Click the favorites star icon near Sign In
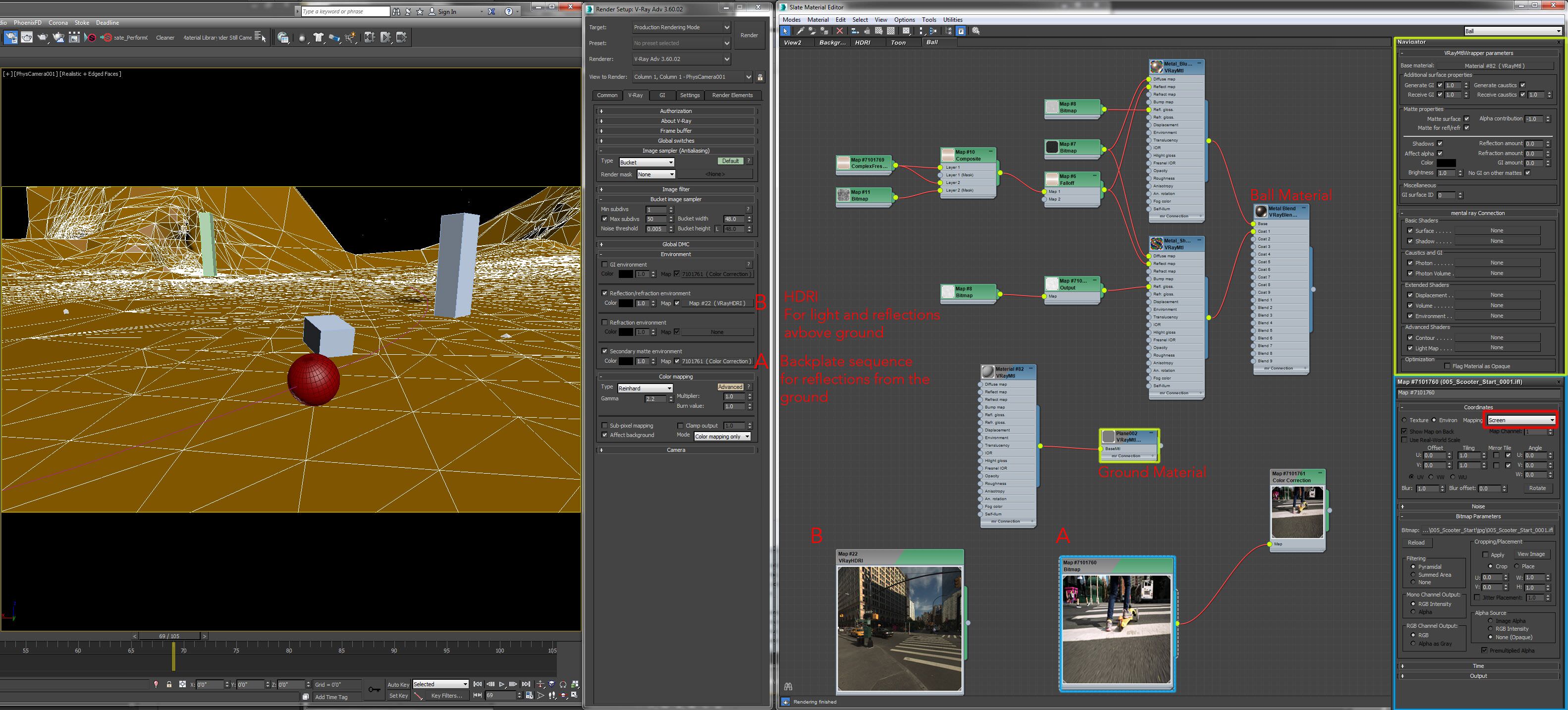Viewport: 1568px width, 710px height. click(x=420, y=11)
